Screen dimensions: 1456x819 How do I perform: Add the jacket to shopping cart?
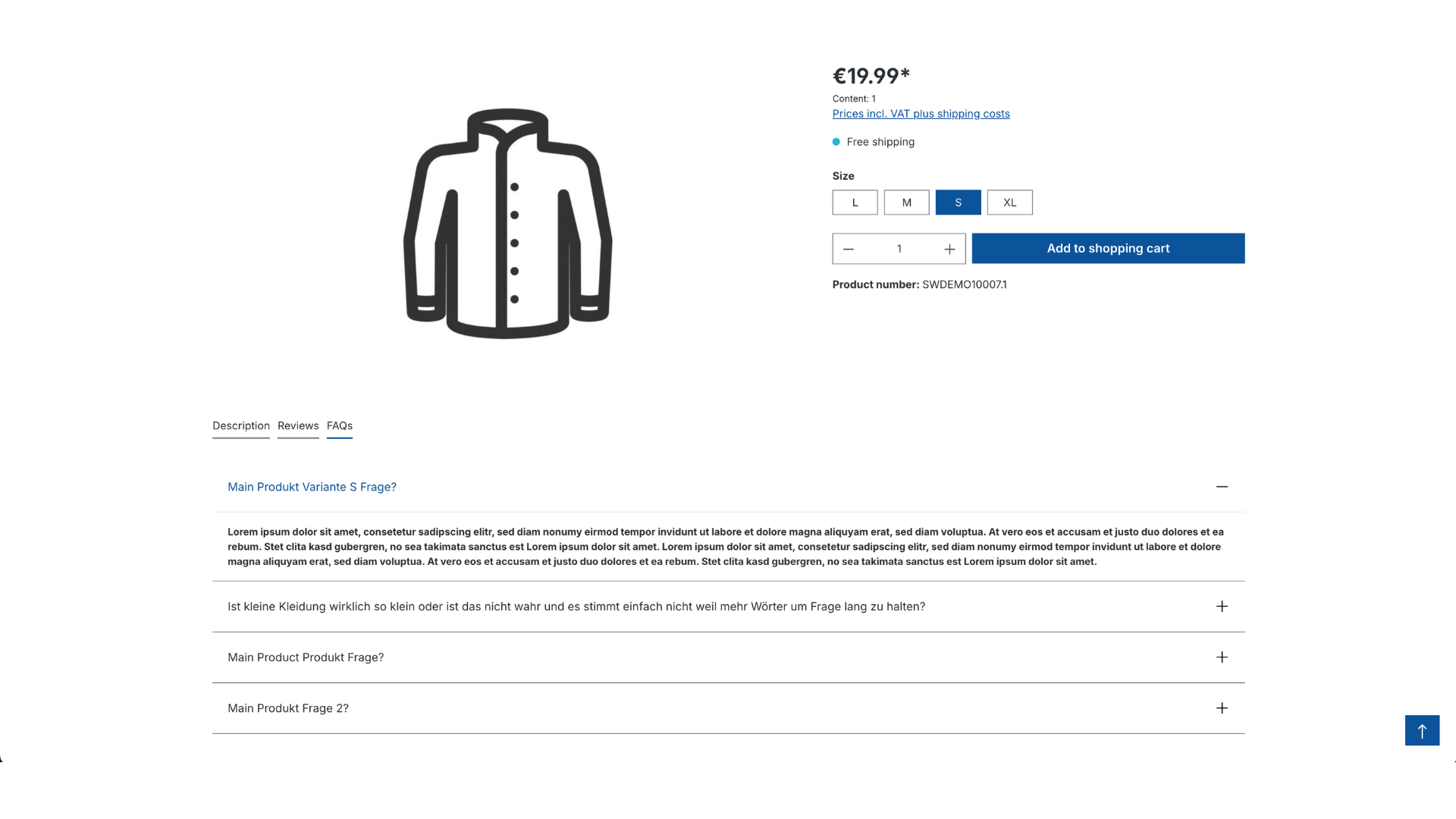coord(1108,249)
